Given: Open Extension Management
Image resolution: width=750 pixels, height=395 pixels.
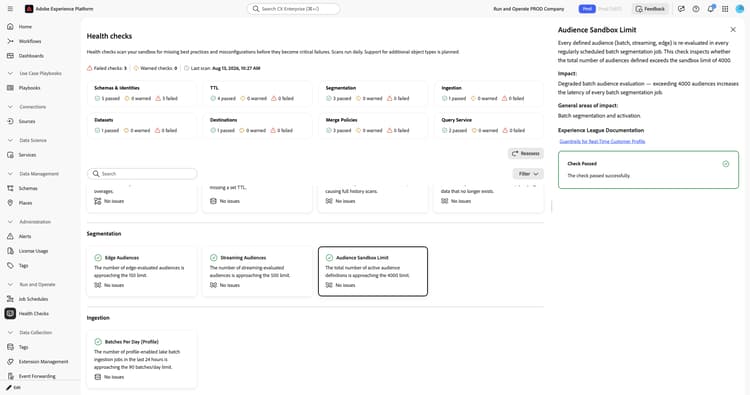Looking at the screenshot, I should click(x=43, y=362).
